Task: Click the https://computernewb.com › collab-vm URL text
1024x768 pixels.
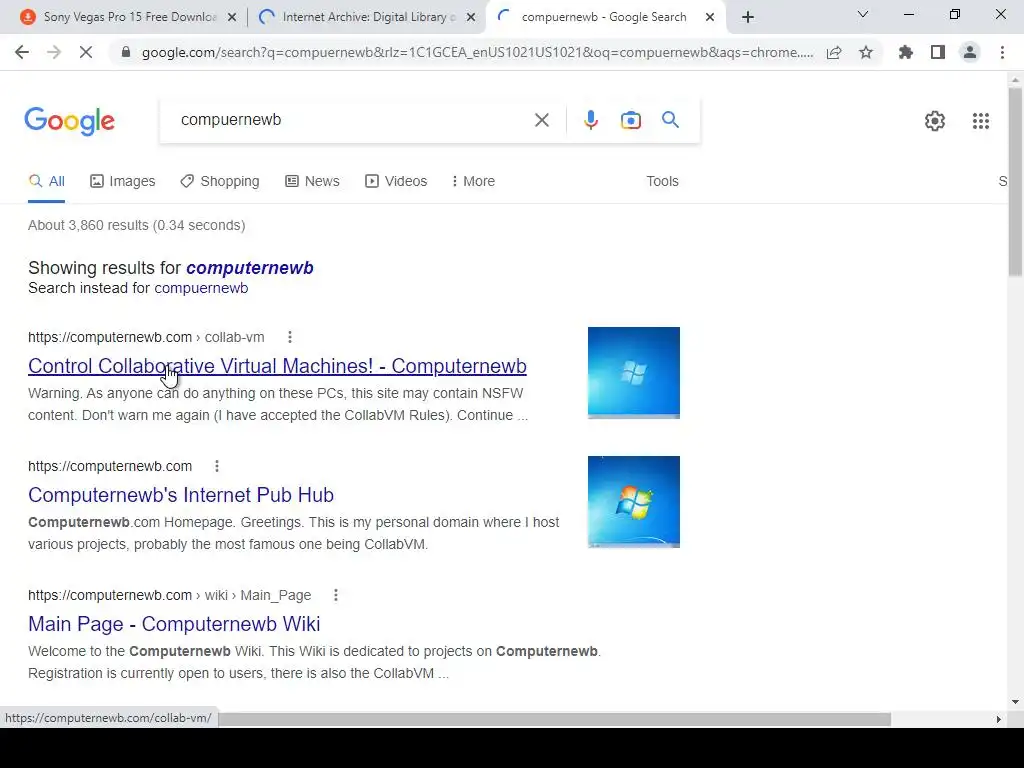Action: pos(146,337)
